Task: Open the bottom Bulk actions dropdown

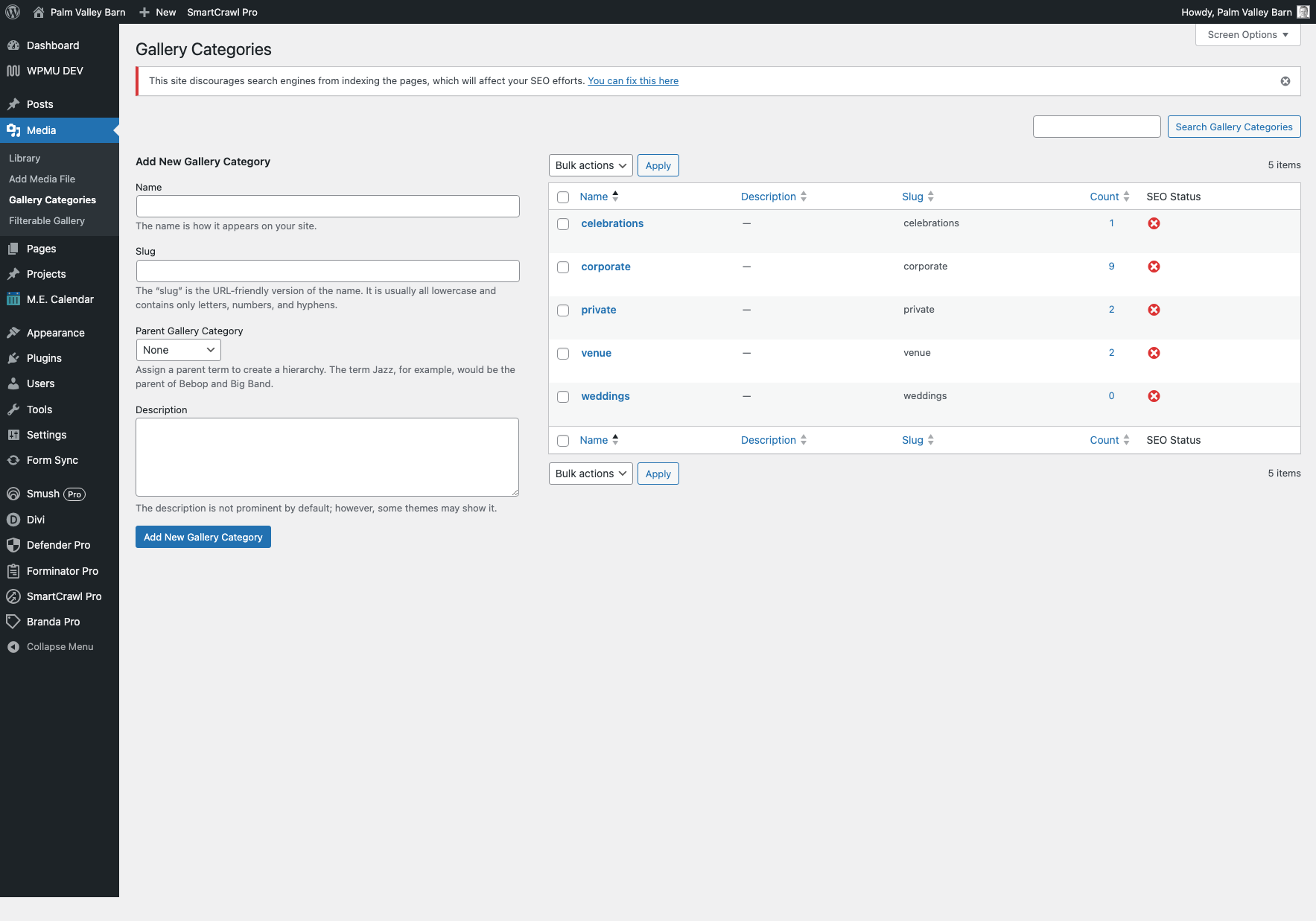Action: (591, 474)
